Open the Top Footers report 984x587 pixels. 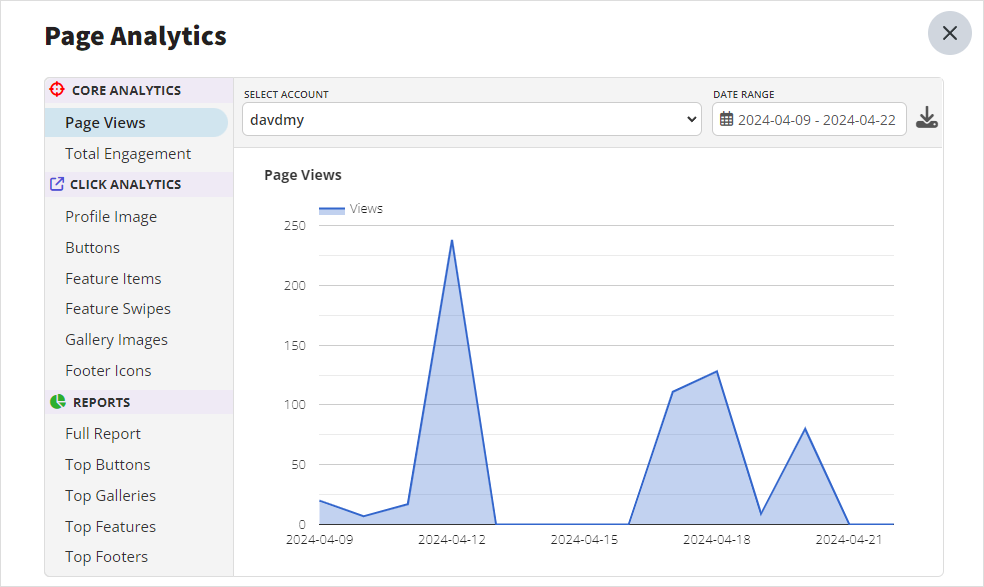point(107,557)
